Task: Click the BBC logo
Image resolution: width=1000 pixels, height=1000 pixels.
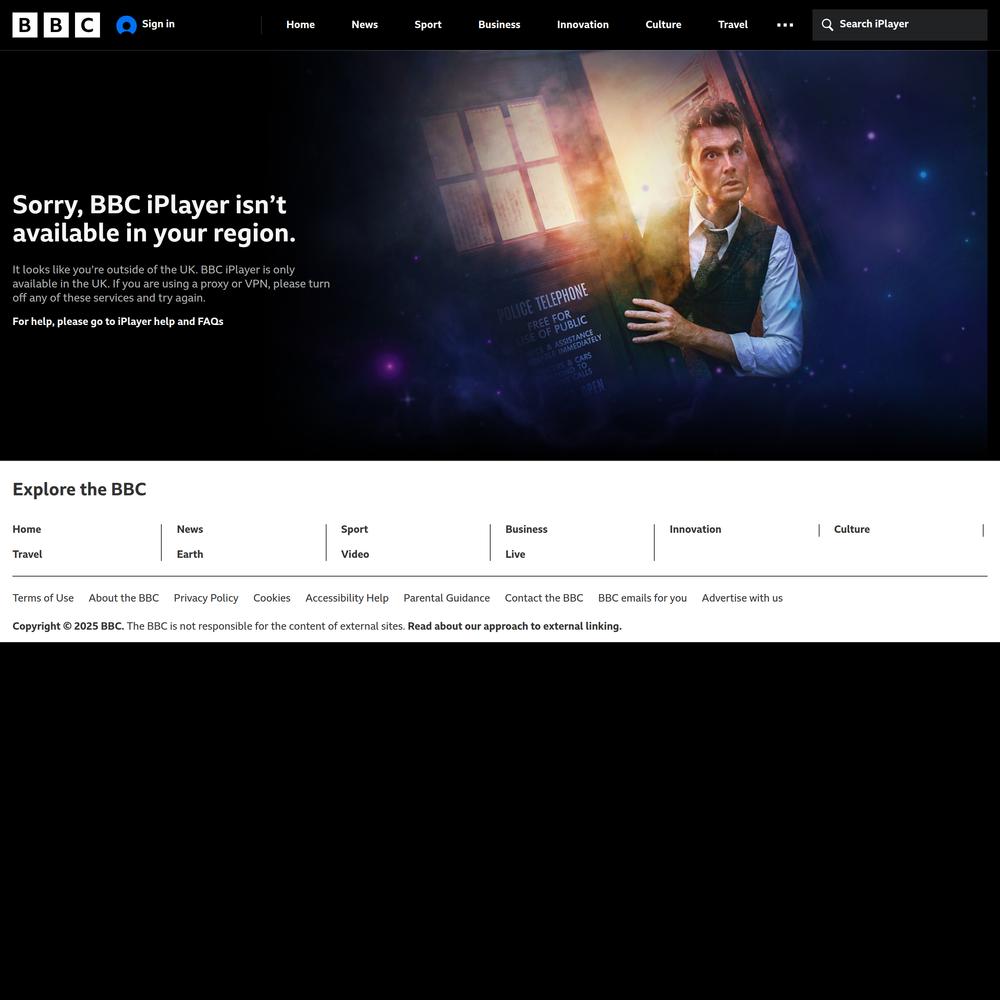Action: [x=56, y=25]
